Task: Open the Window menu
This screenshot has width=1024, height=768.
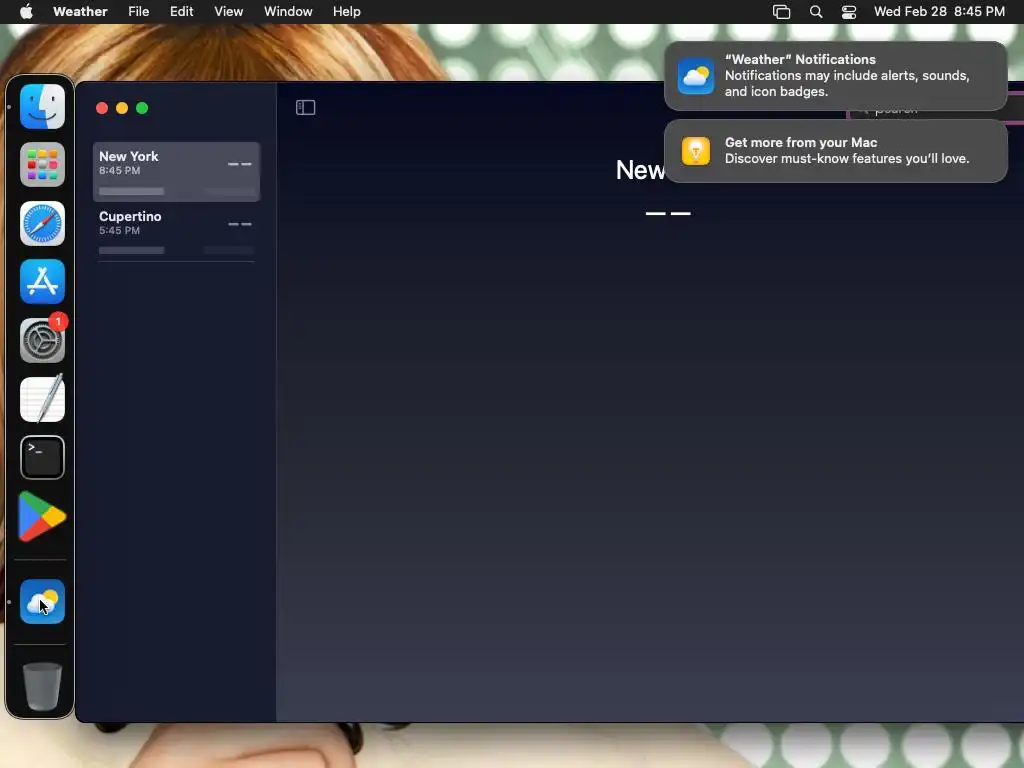Action: [288, 12]
